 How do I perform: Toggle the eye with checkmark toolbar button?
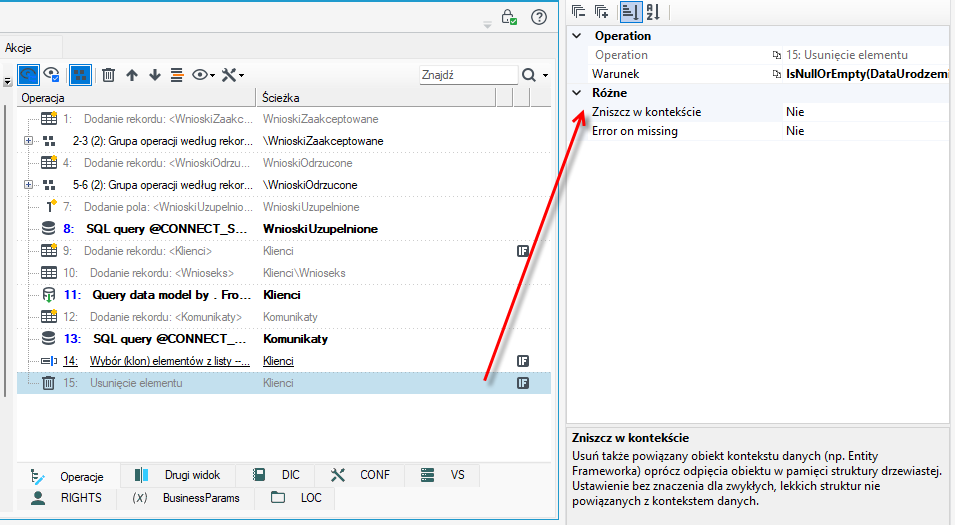tap(52, 75)
